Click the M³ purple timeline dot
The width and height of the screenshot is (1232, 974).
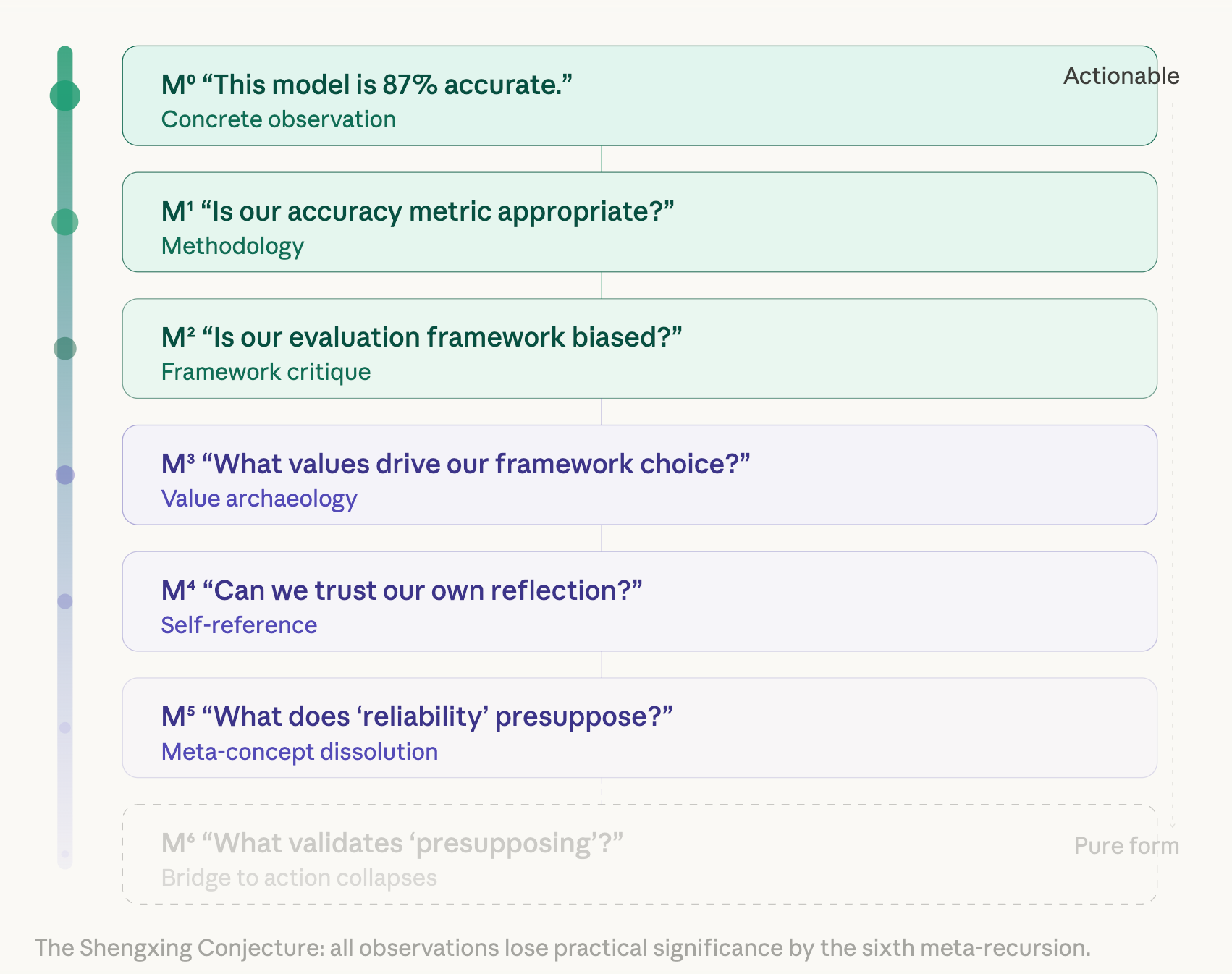pyautogui.click(x=65, y=475)
